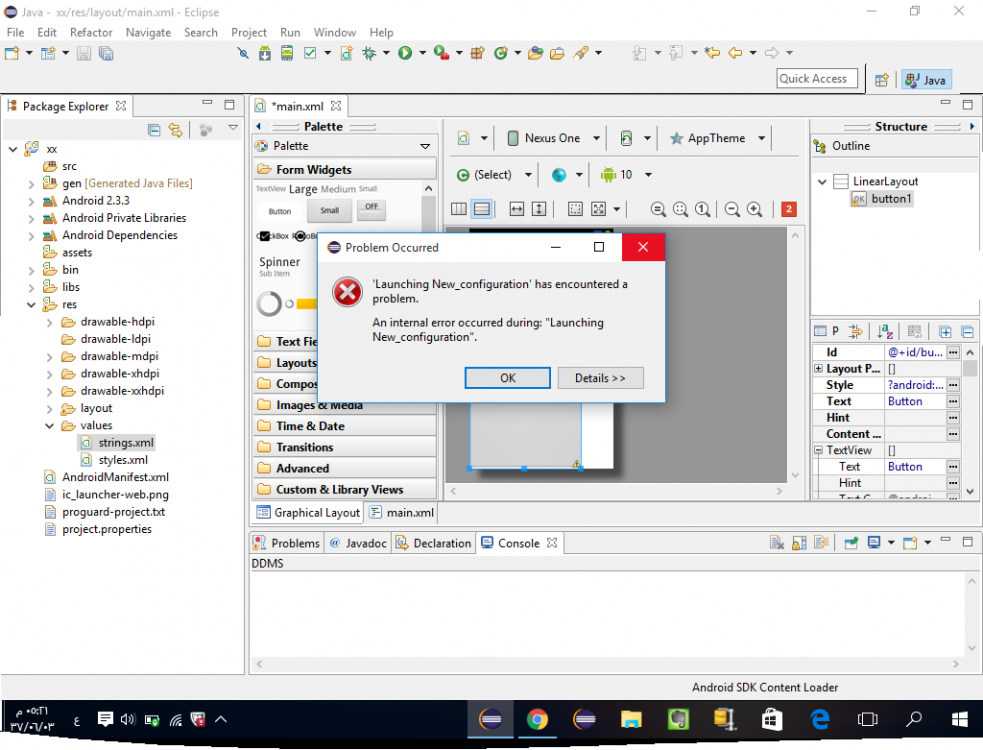983x750 pixels.
Task: Toggle show advanced properties icon
Action: point(856,332)
